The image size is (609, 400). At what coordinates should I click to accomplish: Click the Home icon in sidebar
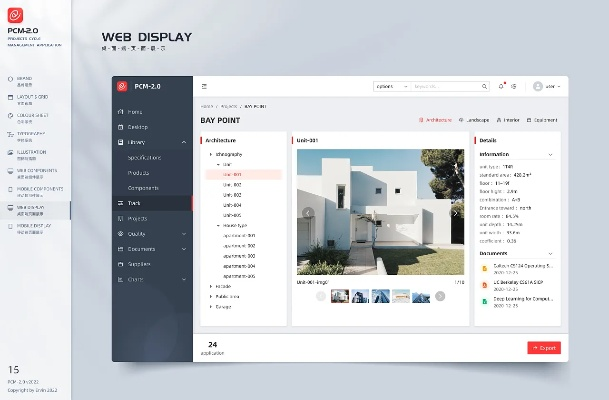(119, 112)
